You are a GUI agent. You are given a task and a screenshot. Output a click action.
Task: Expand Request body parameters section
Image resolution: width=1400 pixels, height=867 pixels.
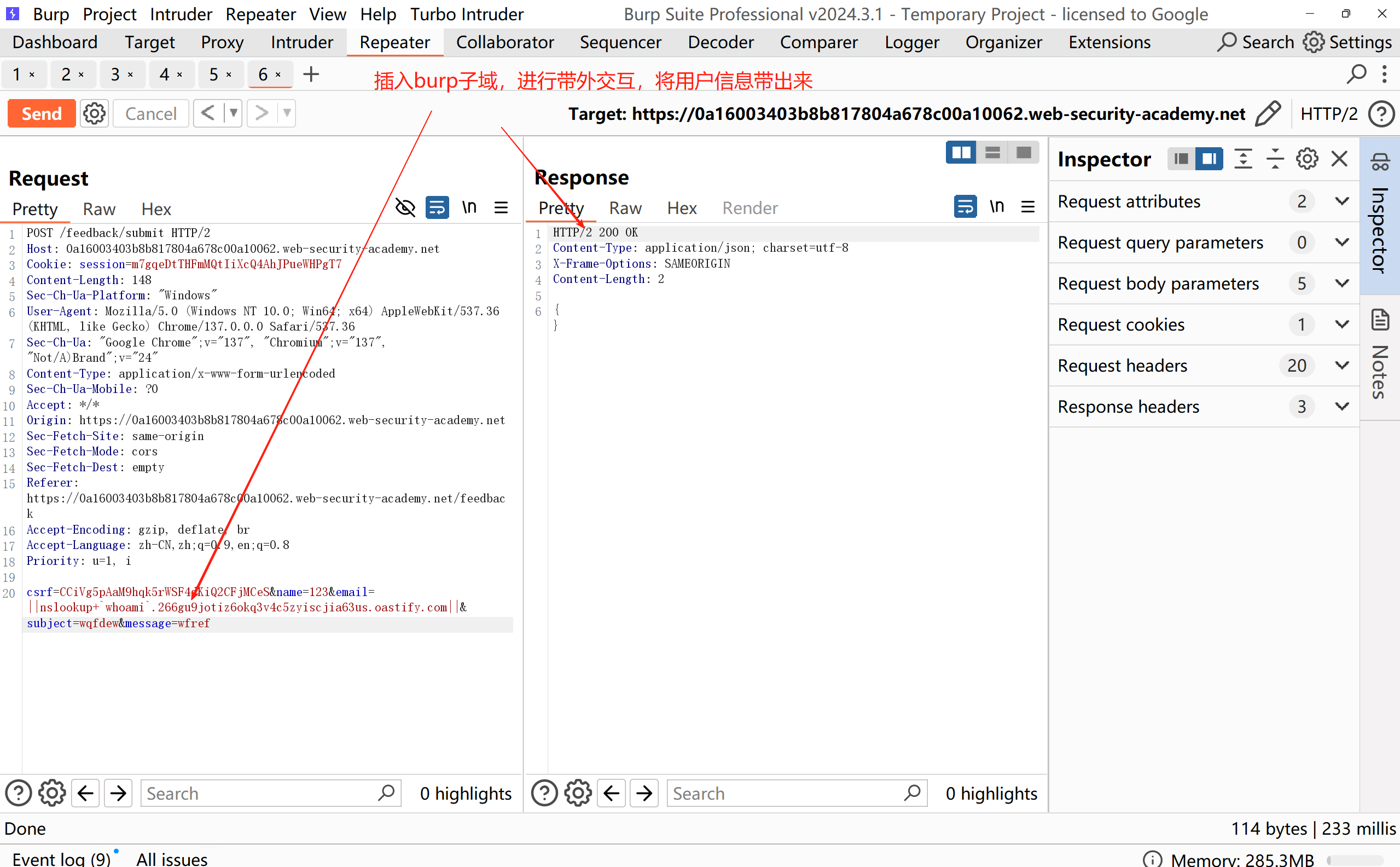point(1341,284)
